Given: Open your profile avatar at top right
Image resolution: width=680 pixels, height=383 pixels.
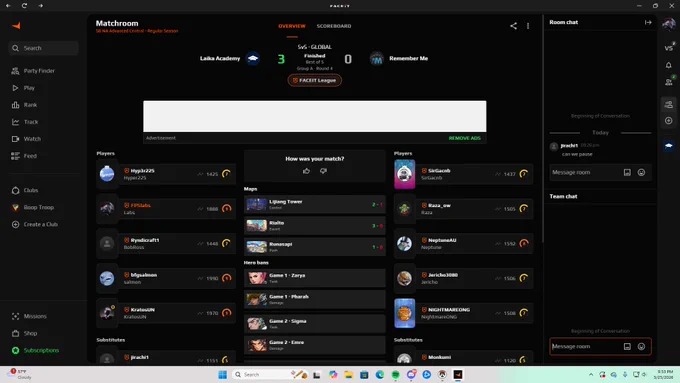Looking at the screenshot, I should point(668,24).
